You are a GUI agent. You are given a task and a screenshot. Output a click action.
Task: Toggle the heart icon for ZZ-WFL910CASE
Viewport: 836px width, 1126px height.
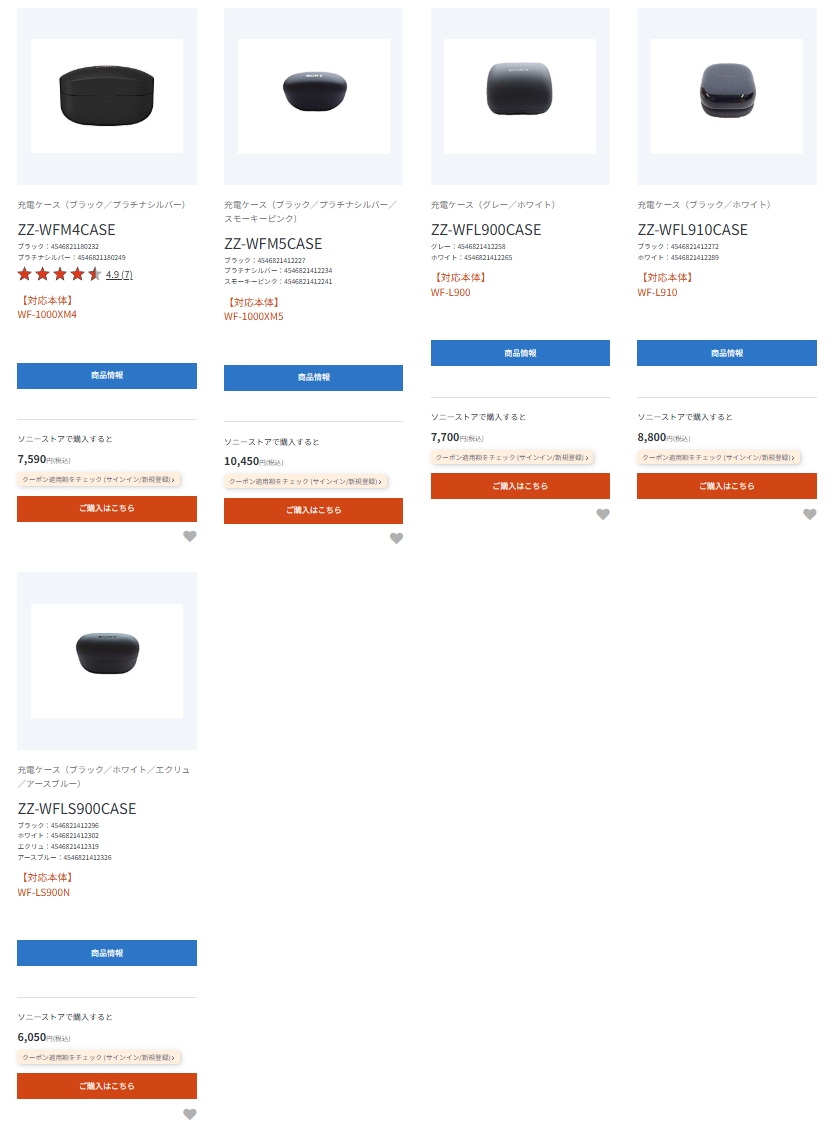click(x=810, y=514)
